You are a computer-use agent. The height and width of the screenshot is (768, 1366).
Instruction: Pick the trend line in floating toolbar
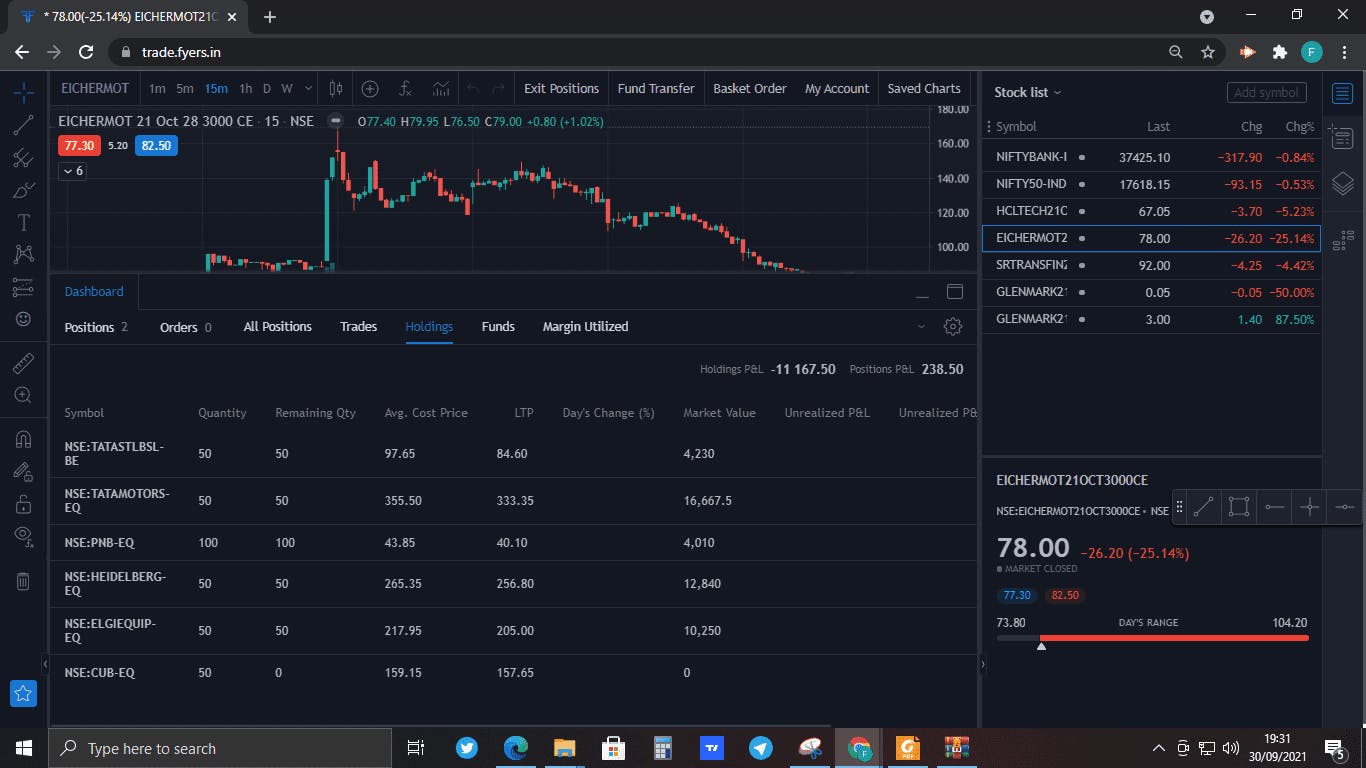(1204, 507)
